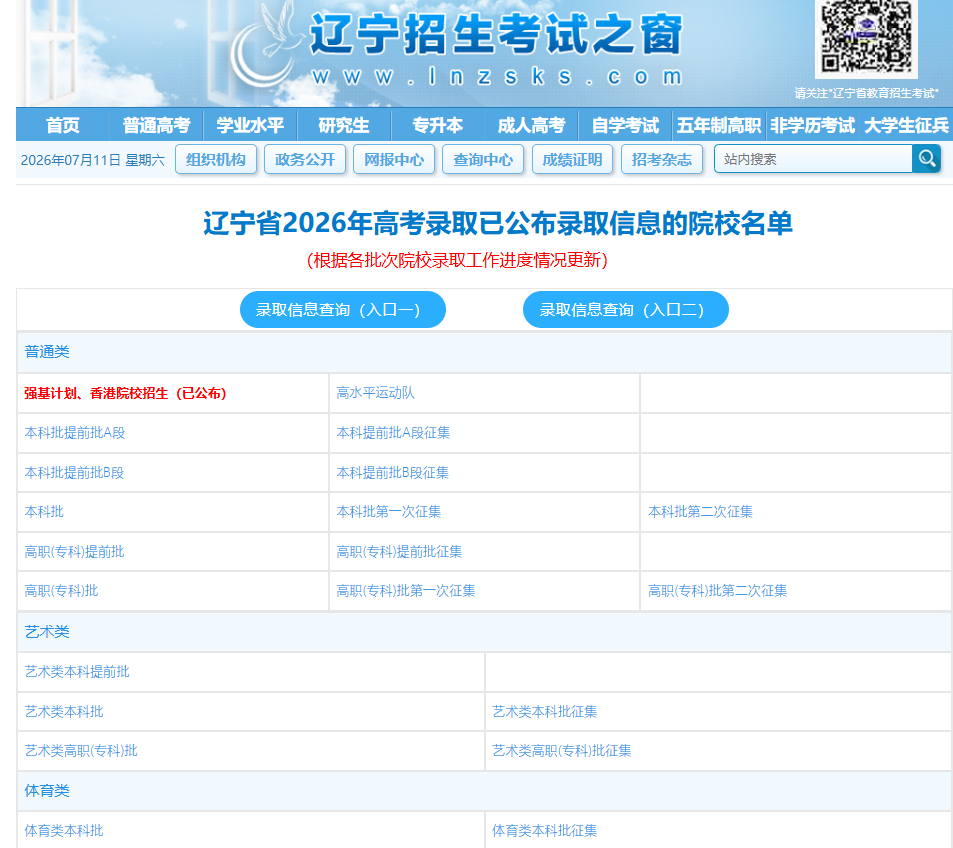Open the 本科批第一次征集 link
Image resolution: width=953 pixels, height=848 pixels.
click(x=389, y=512)
